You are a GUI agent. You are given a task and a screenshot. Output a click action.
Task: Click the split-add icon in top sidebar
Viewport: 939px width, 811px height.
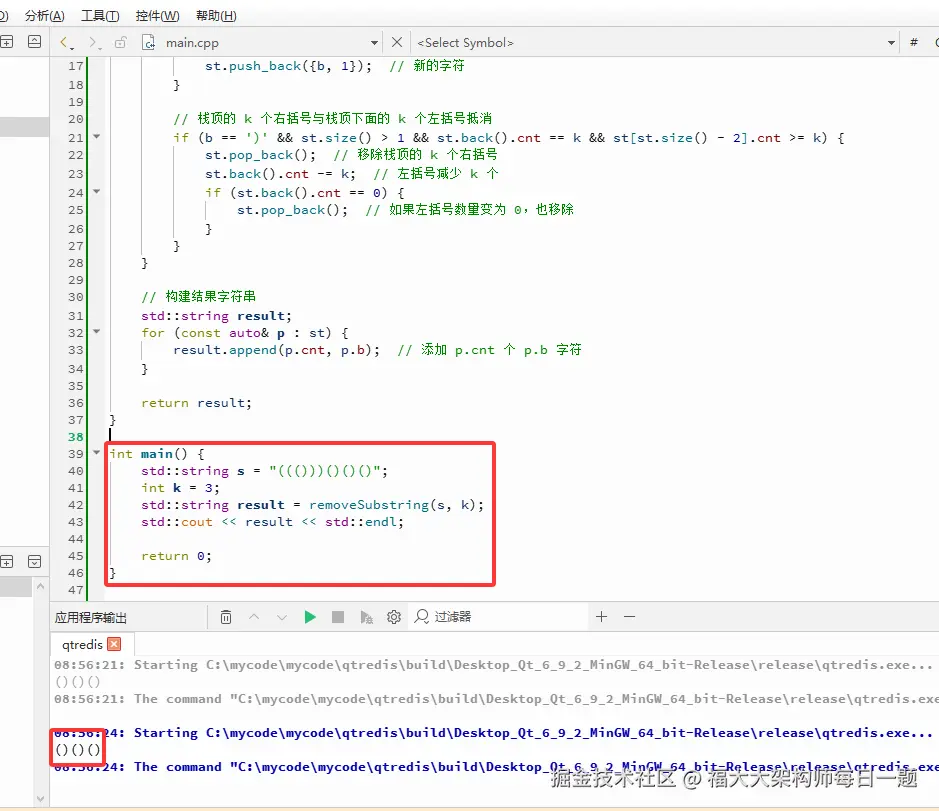click(x=7, y=41)
